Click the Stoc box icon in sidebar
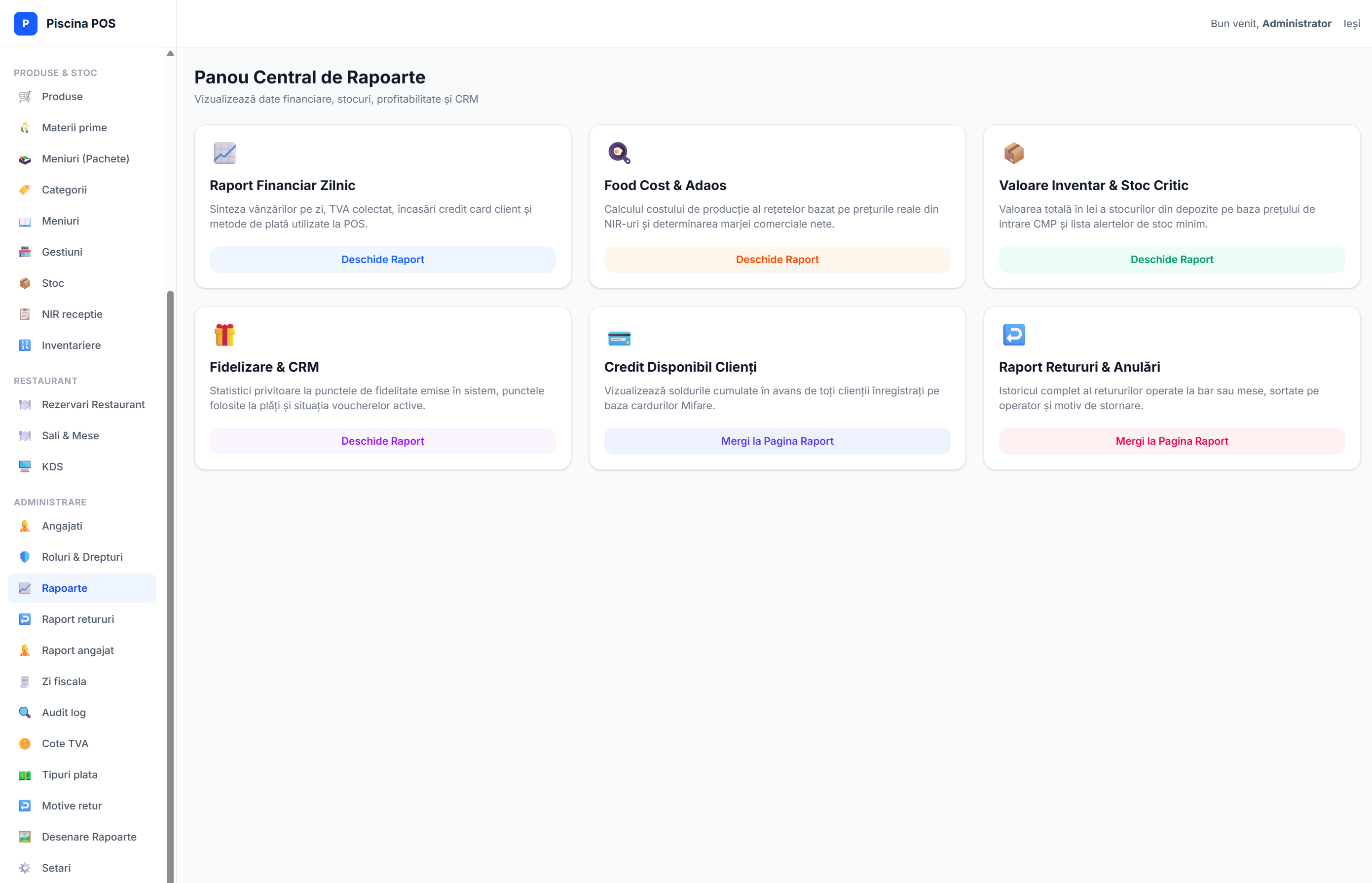Viewport: 1372px width, 883px height. coord(25,283)
